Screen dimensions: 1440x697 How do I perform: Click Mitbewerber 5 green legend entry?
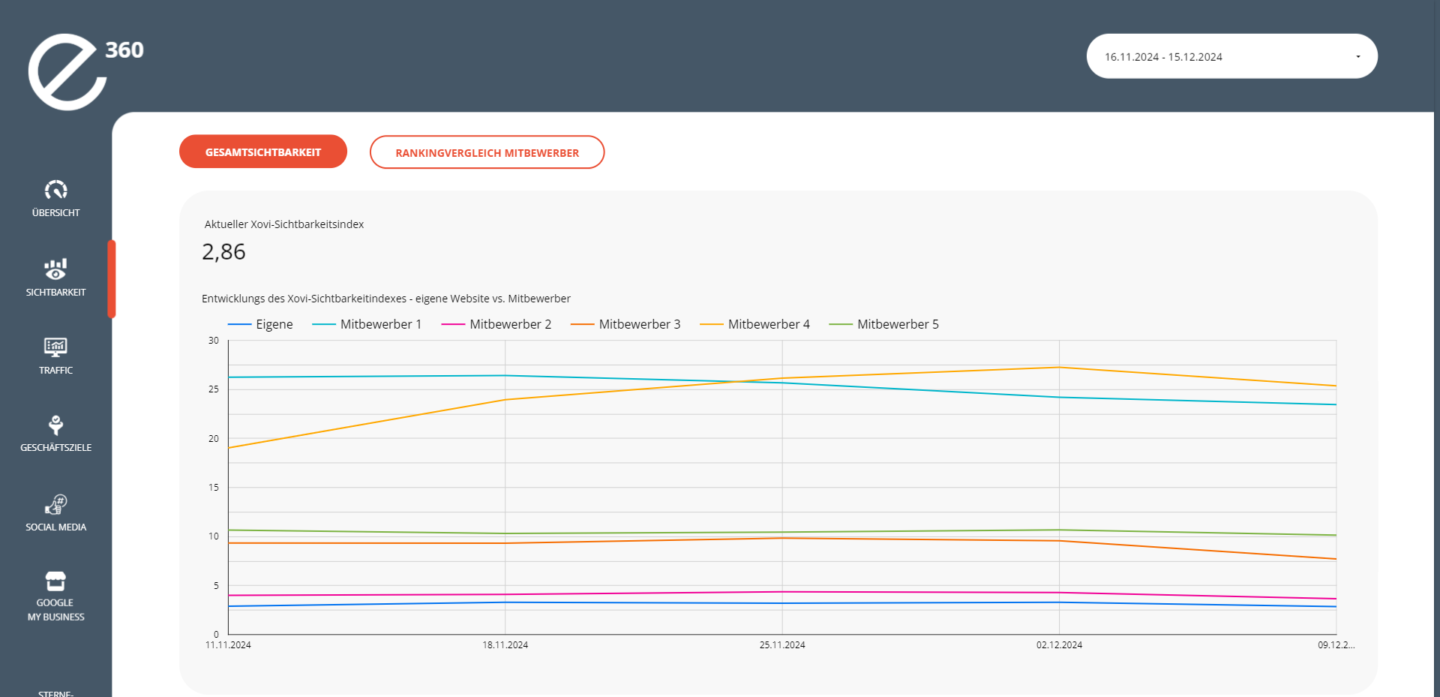tap(885, 324)
